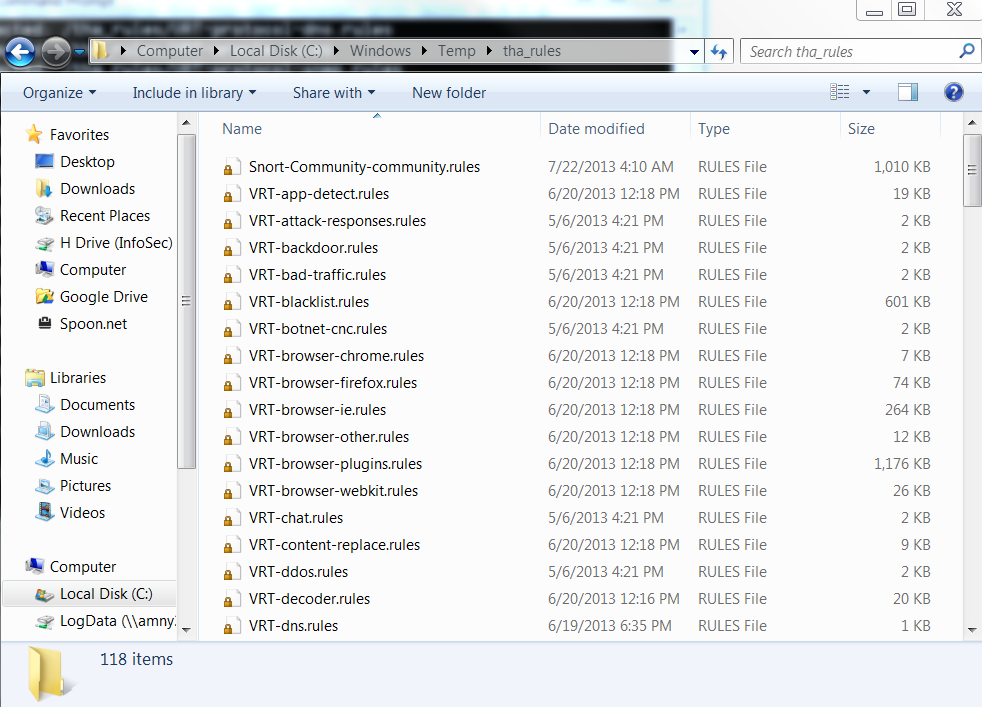This screenshot has width=982, height=707.
Task: Open the address bar history dropdown arrow
Action: tap(695, 52)
